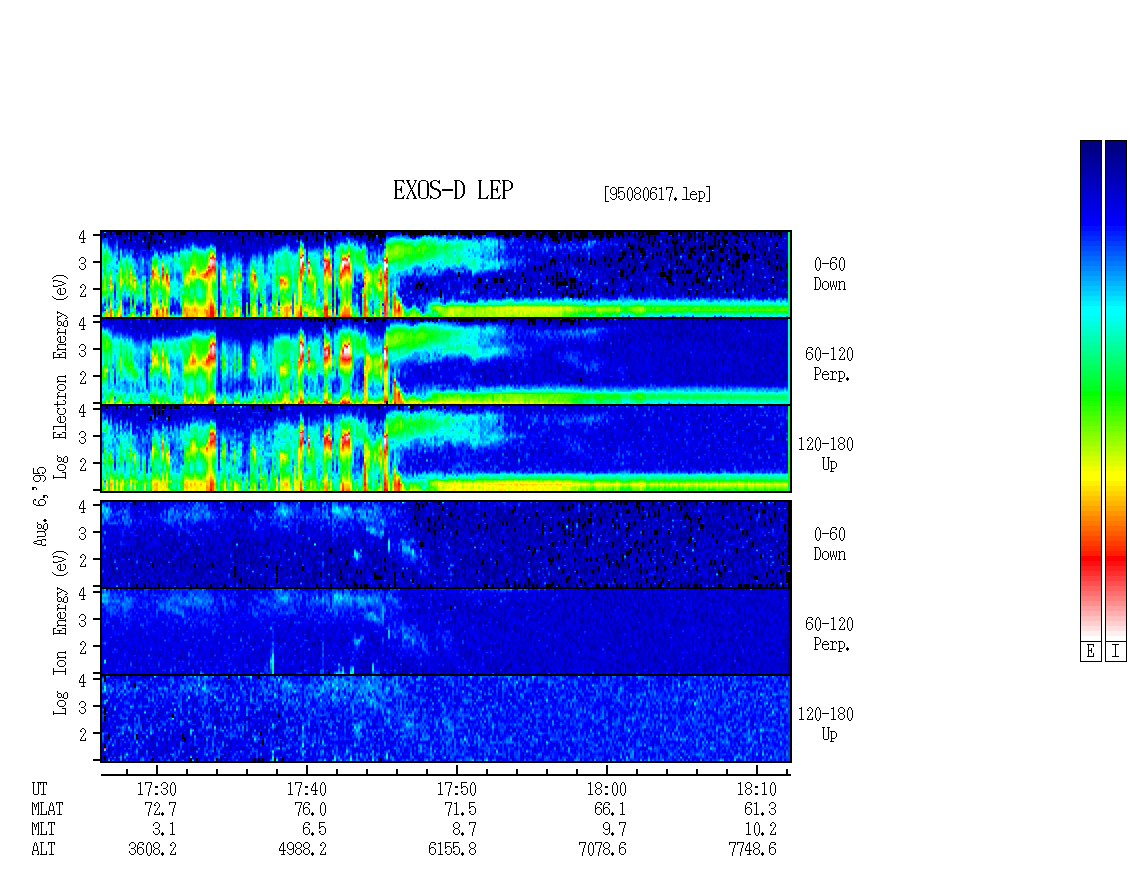Click the ion panel's 60-120 Perp. label
Viewport: 1130px width, 875px height.
pyautogui.click(x=829, y=634)
